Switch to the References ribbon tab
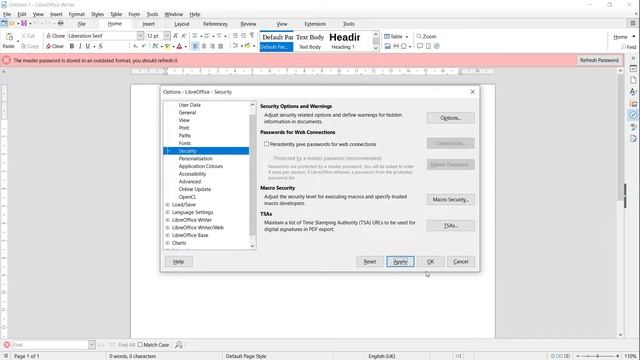Viewport: 640px width, 360px height. [215, 24]
